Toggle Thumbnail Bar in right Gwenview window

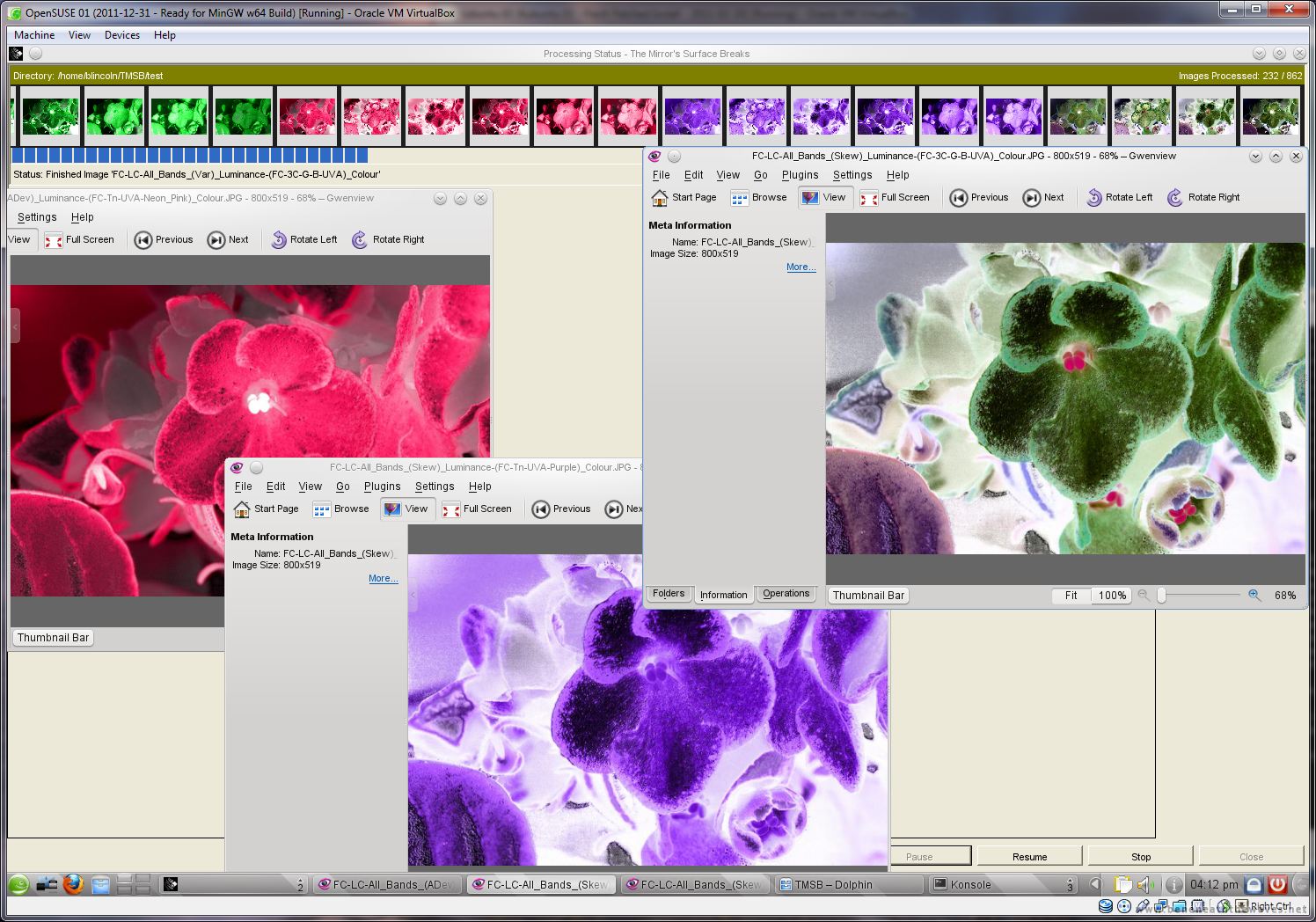[x=868, y=596]
